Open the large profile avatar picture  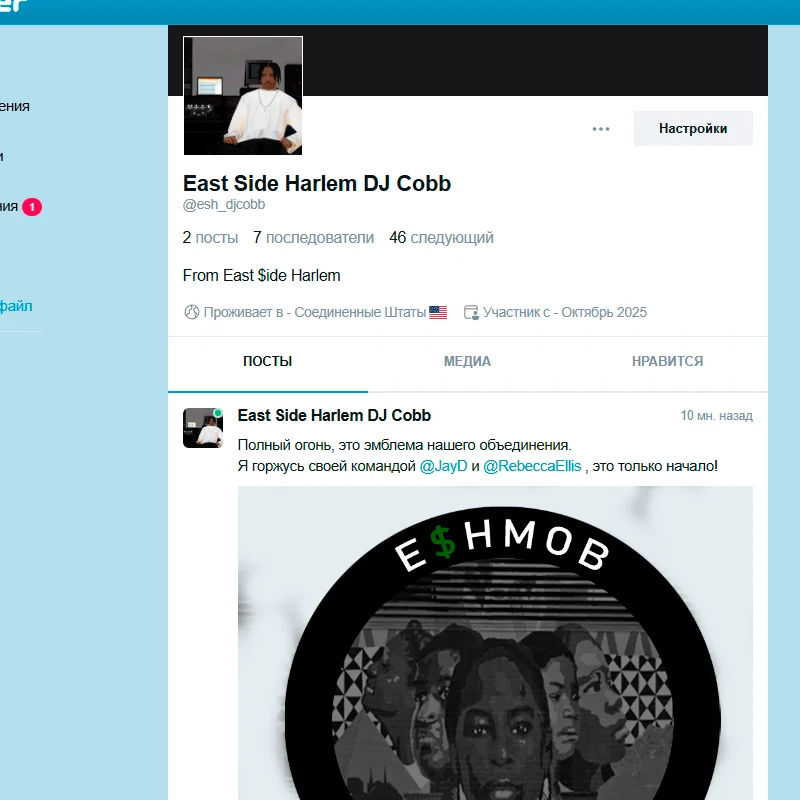[x=243, y=95]
